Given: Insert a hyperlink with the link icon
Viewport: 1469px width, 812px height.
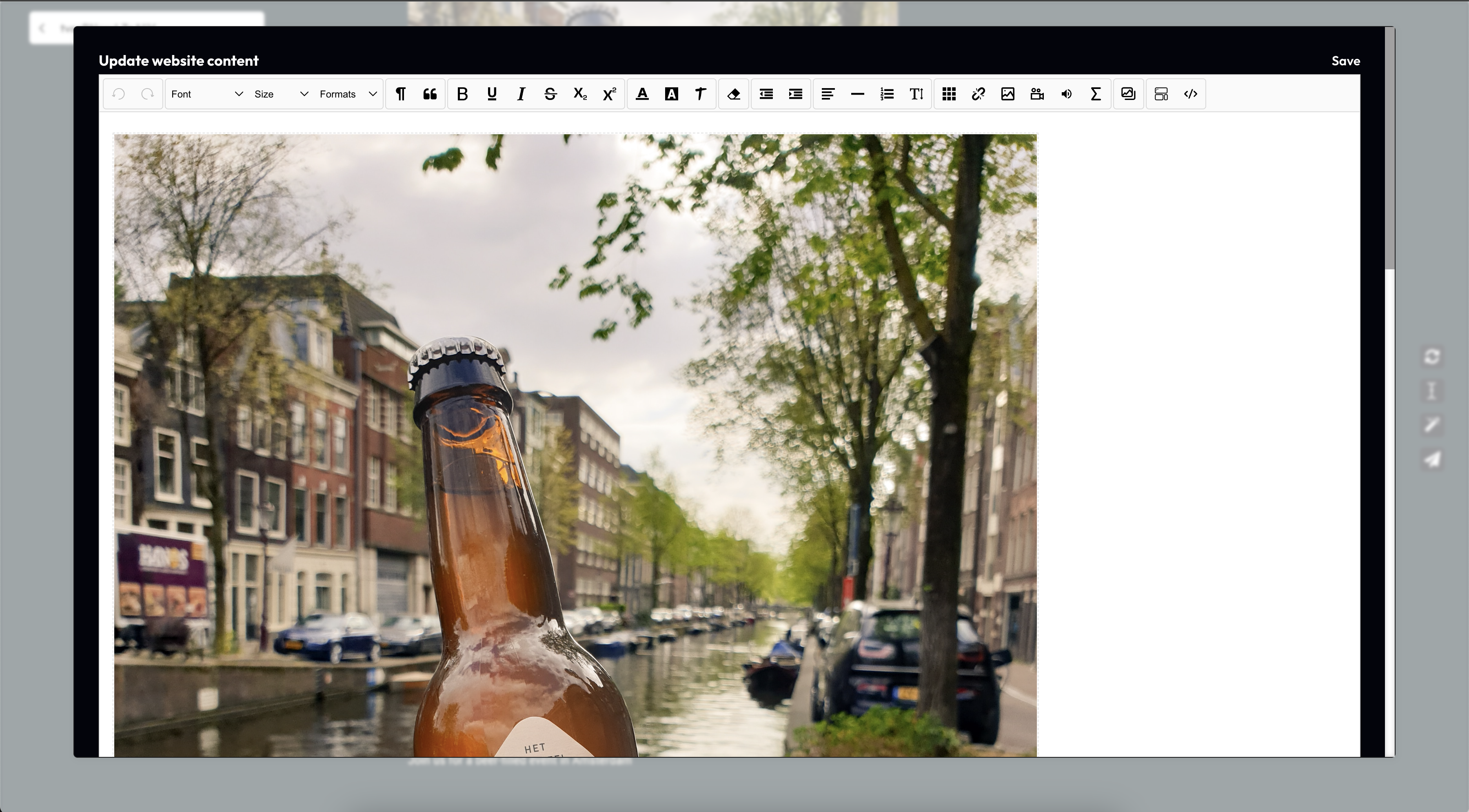Looking at the screenshot, I should (979, 94).
